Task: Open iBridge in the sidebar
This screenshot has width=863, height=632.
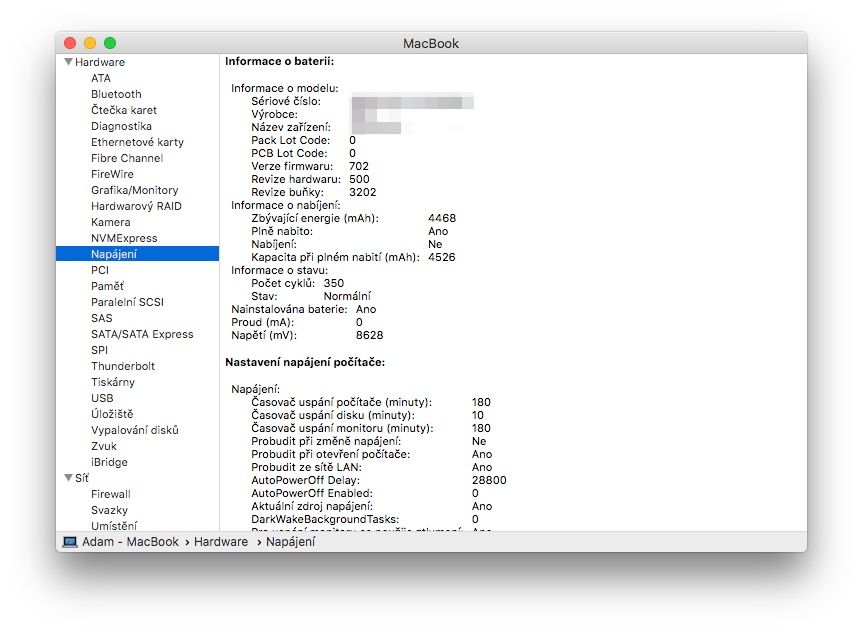Action: (109, 461)
